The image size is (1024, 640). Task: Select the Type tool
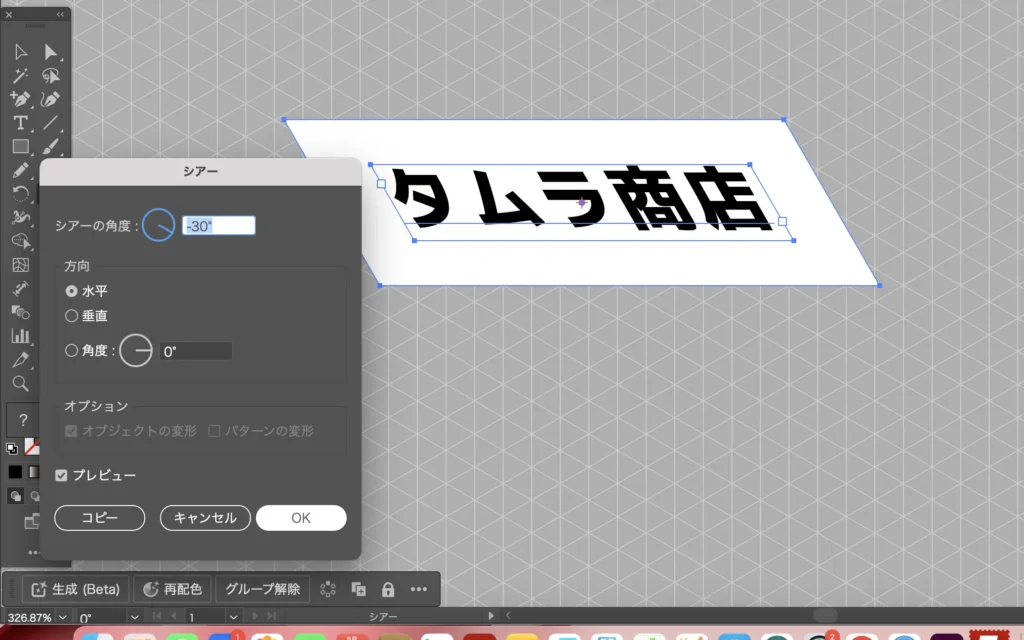click(x=21, y=123)
